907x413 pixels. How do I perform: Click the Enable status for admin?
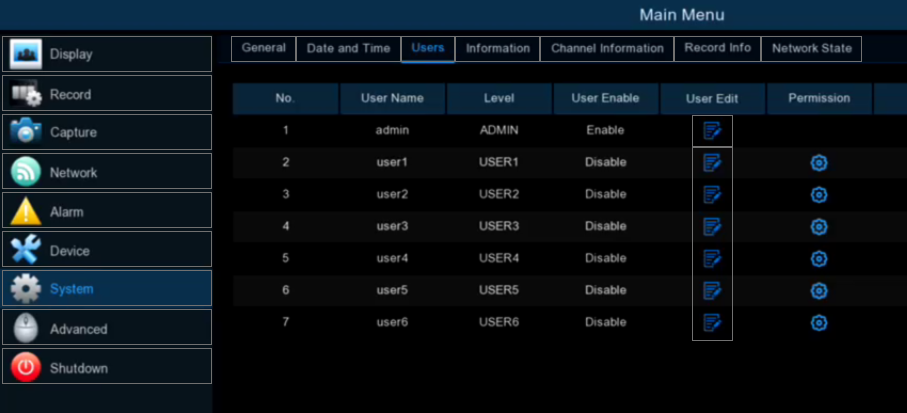(x=606, y=130)
